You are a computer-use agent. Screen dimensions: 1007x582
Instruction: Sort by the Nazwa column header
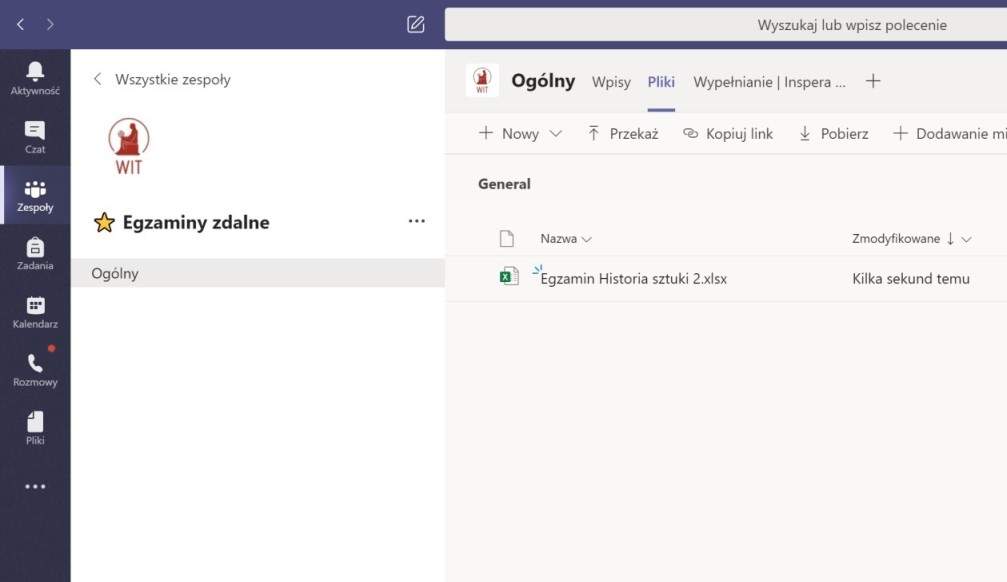(x=566, y=238)
